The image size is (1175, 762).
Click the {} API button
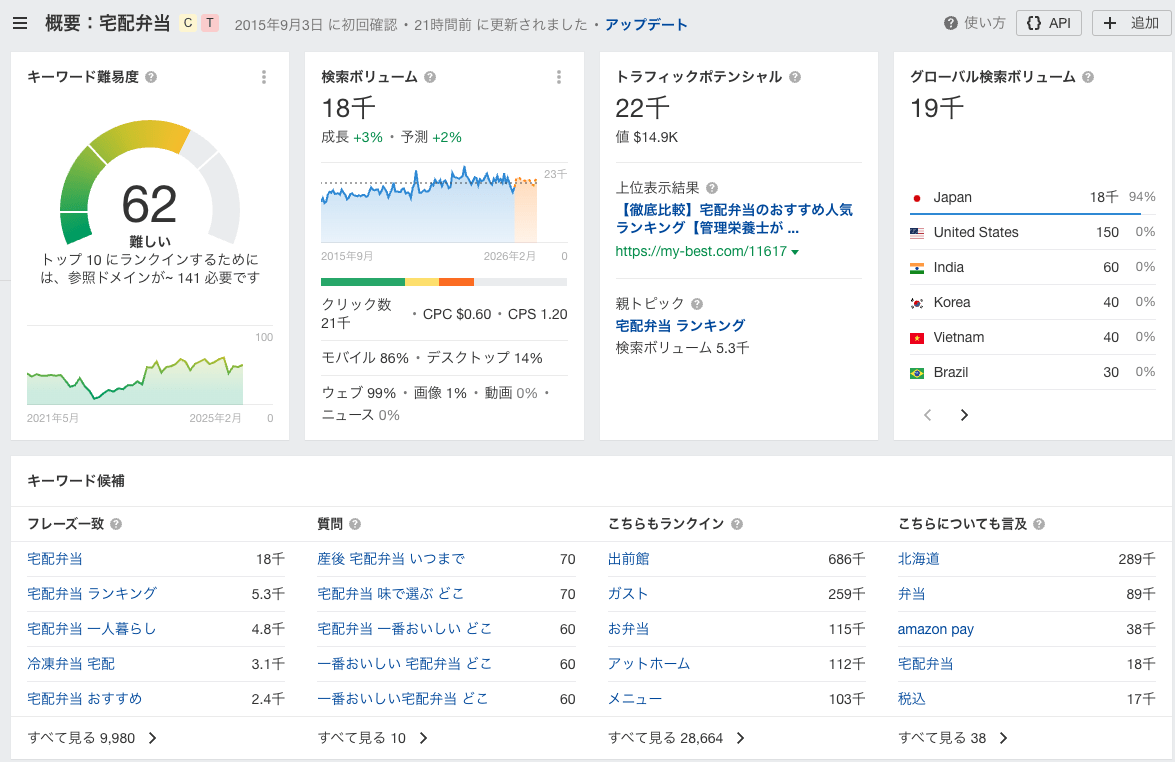tap(1048, 22)
